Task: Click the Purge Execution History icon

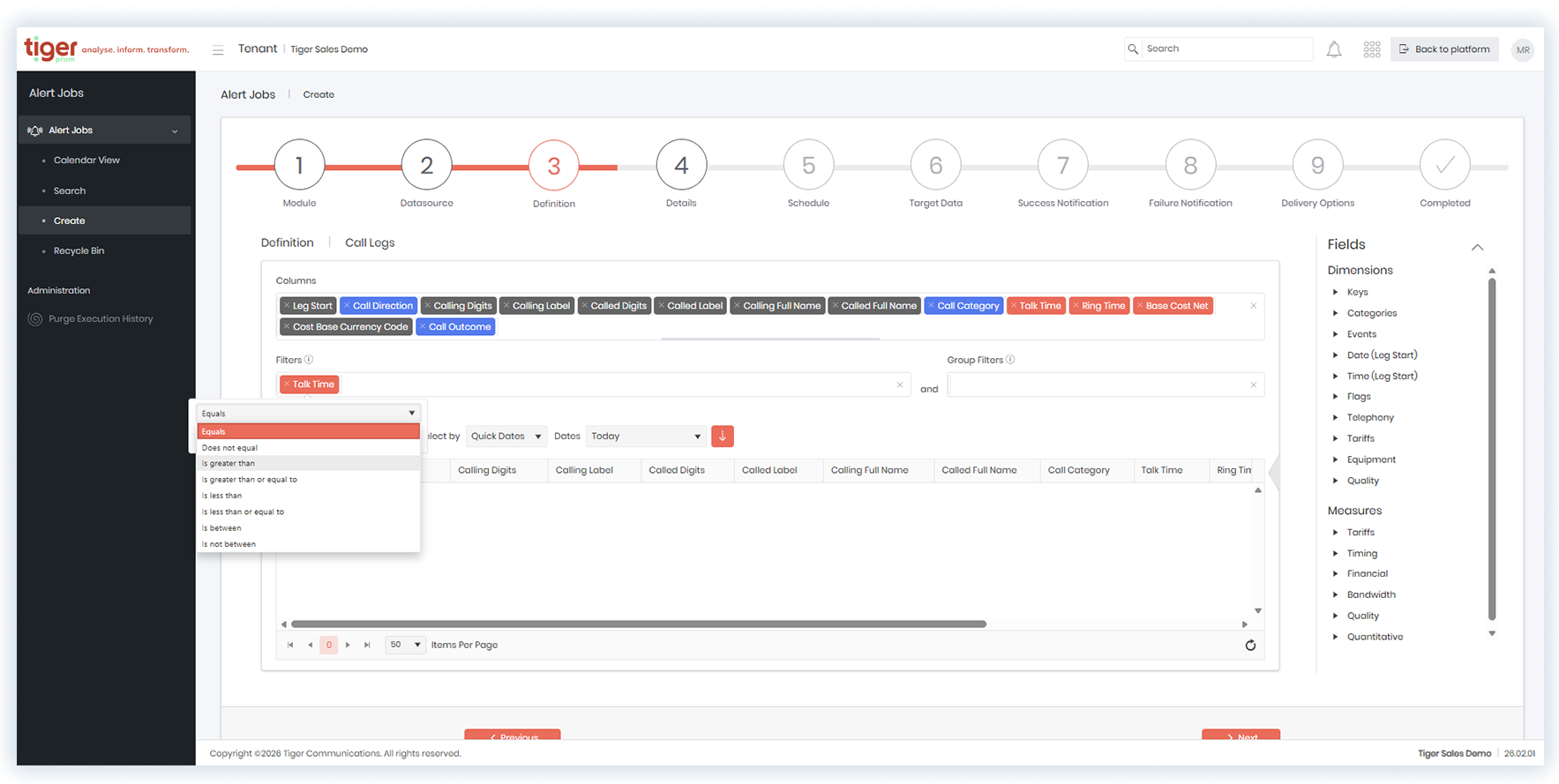Action: [35, 319]
